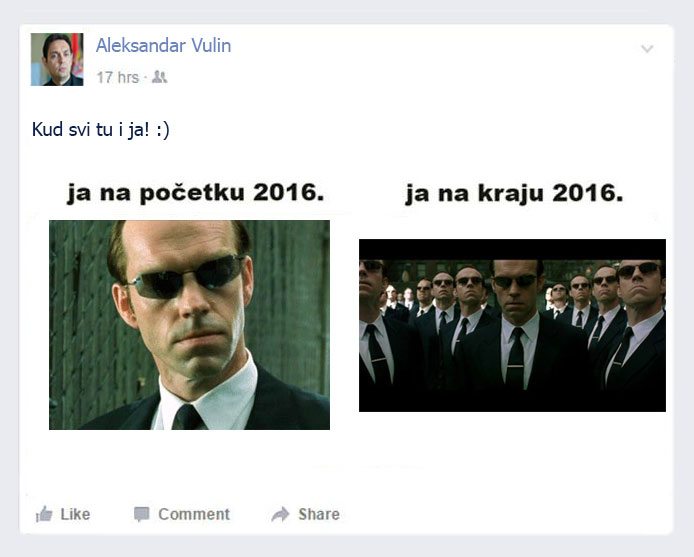The height and width of the screenshot is (557, 694).
Task: Click the sunglasses in the left photo
Action: [x=186, y=277]
